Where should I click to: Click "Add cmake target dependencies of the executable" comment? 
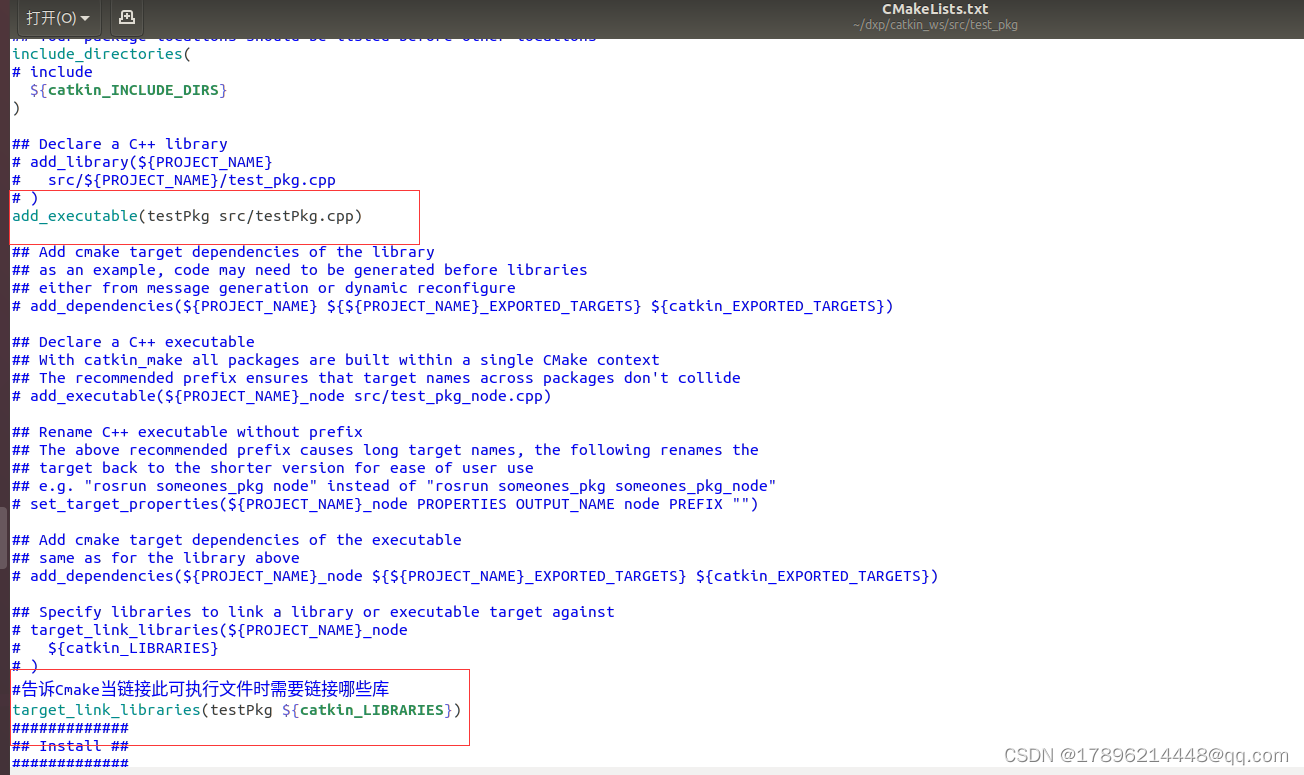[x=237, y=540]
